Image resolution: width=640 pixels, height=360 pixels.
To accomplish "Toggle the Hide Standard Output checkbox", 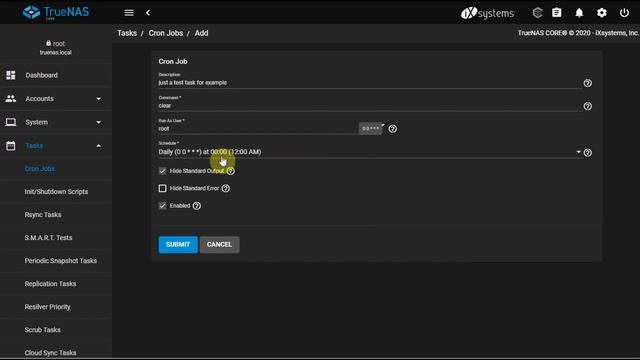I will [x=162, y=171].
